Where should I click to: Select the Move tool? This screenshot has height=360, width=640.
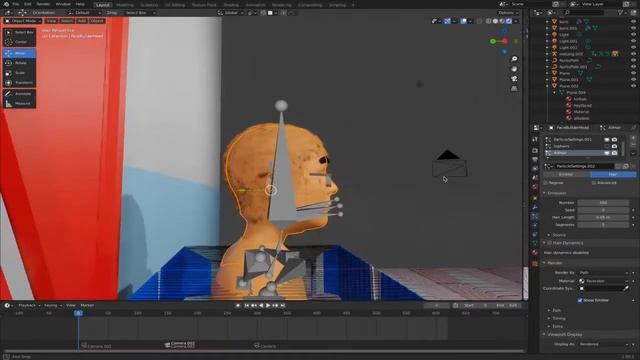point(20,53)
